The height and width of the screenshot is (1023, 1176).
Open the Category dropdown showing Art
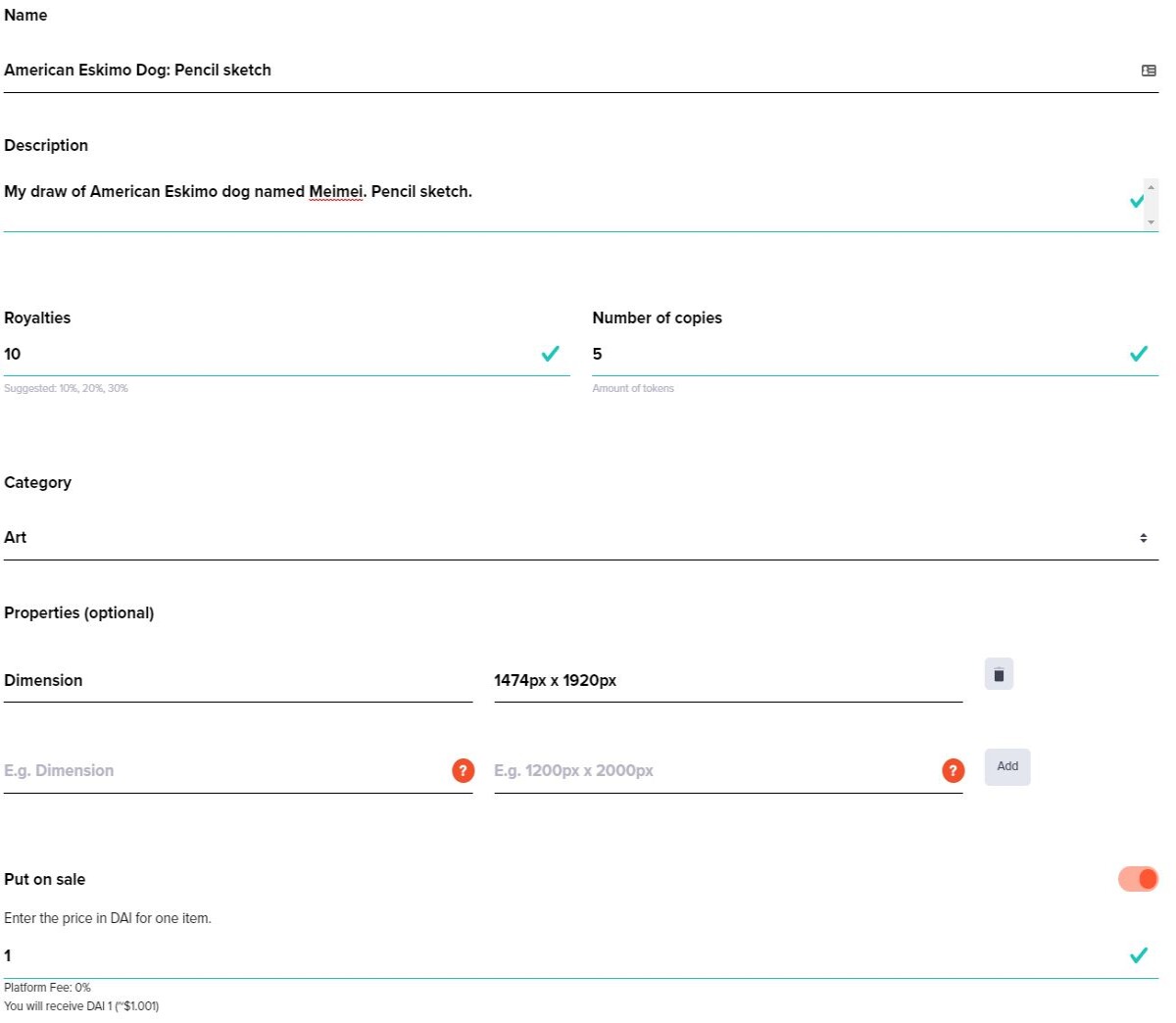(x=581, y=538)
